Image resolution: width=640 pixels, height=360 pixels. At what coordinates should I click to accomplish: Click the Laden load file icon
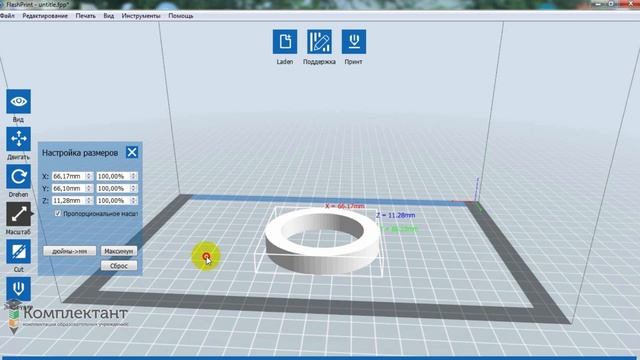click(285, 42)
